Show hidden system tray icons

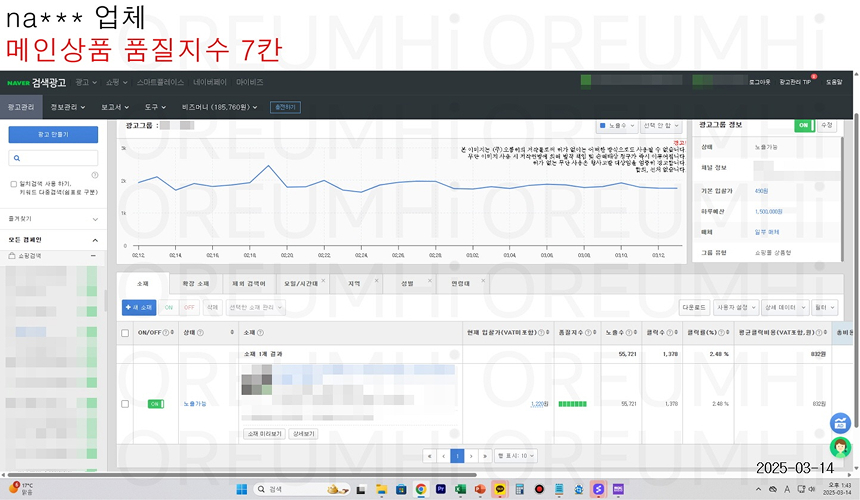click(758, 490)
